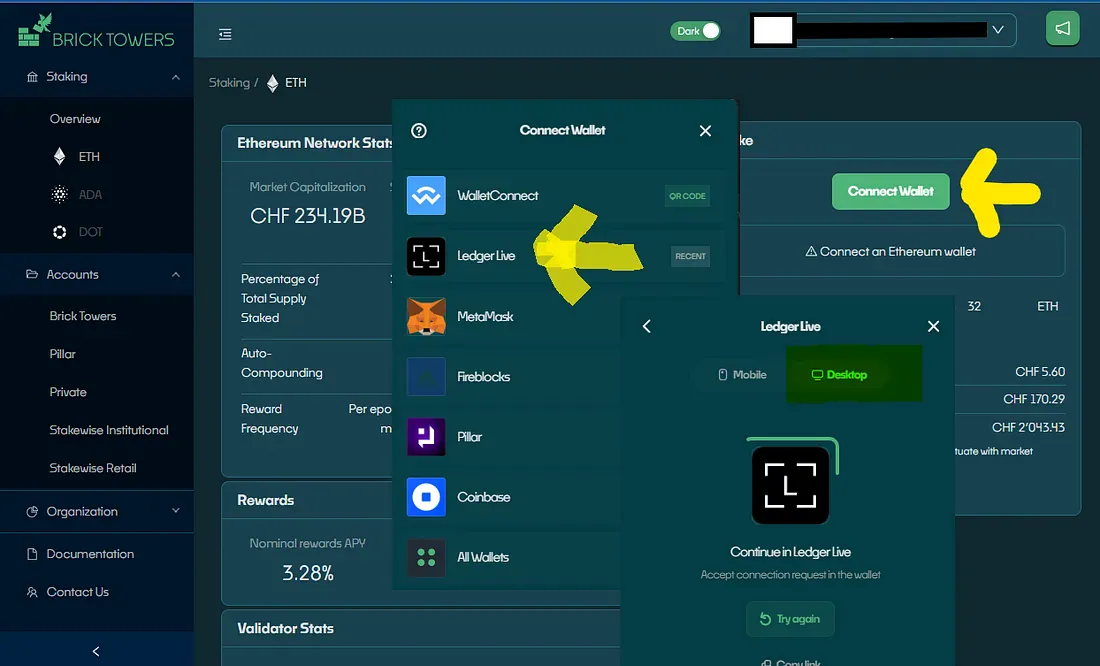
Task: Switch to the Desktop tab
Action: [839, 375]
